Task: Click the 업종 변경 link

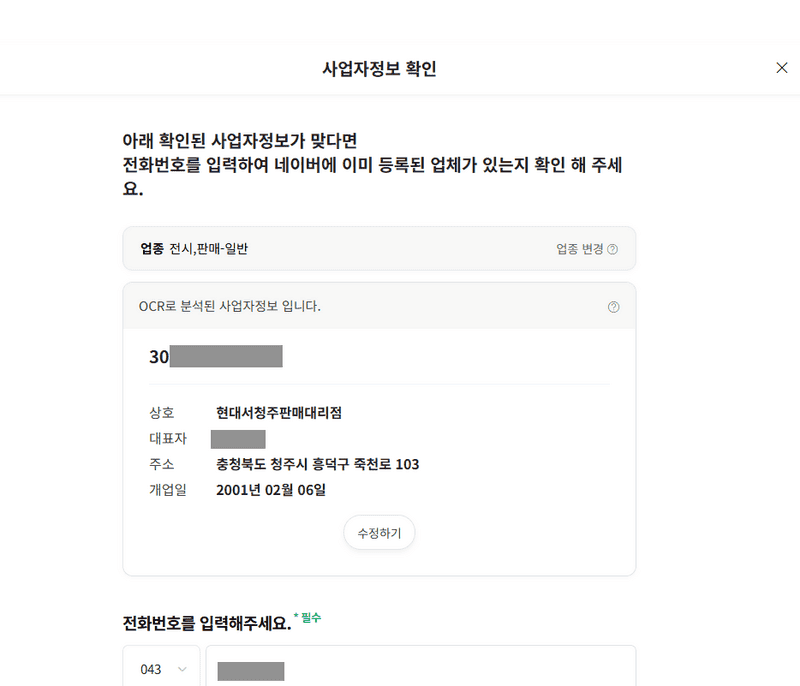Action: coord(579,249)
